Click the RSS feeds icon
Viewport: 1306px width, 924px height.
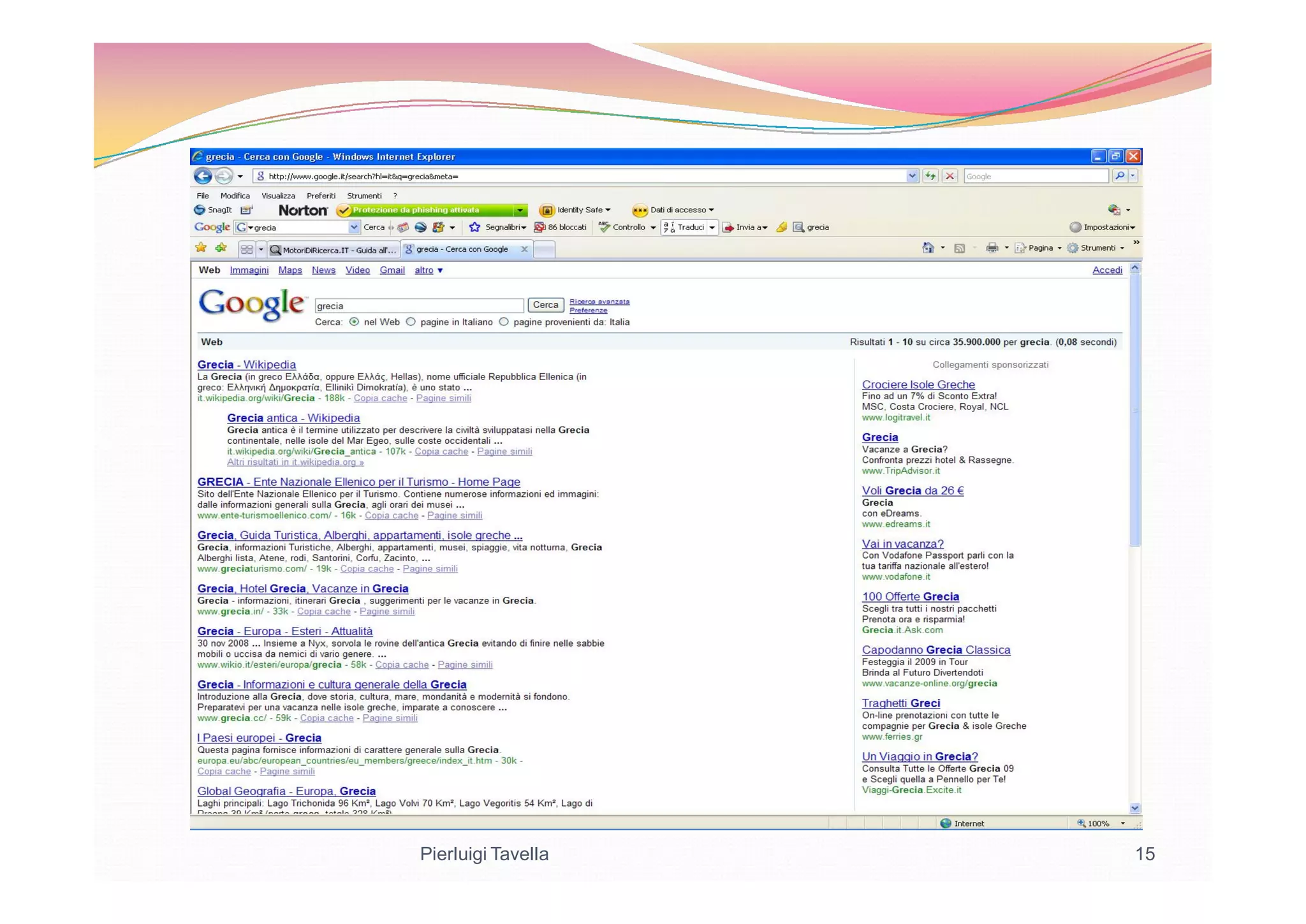(x=959, y=248)
